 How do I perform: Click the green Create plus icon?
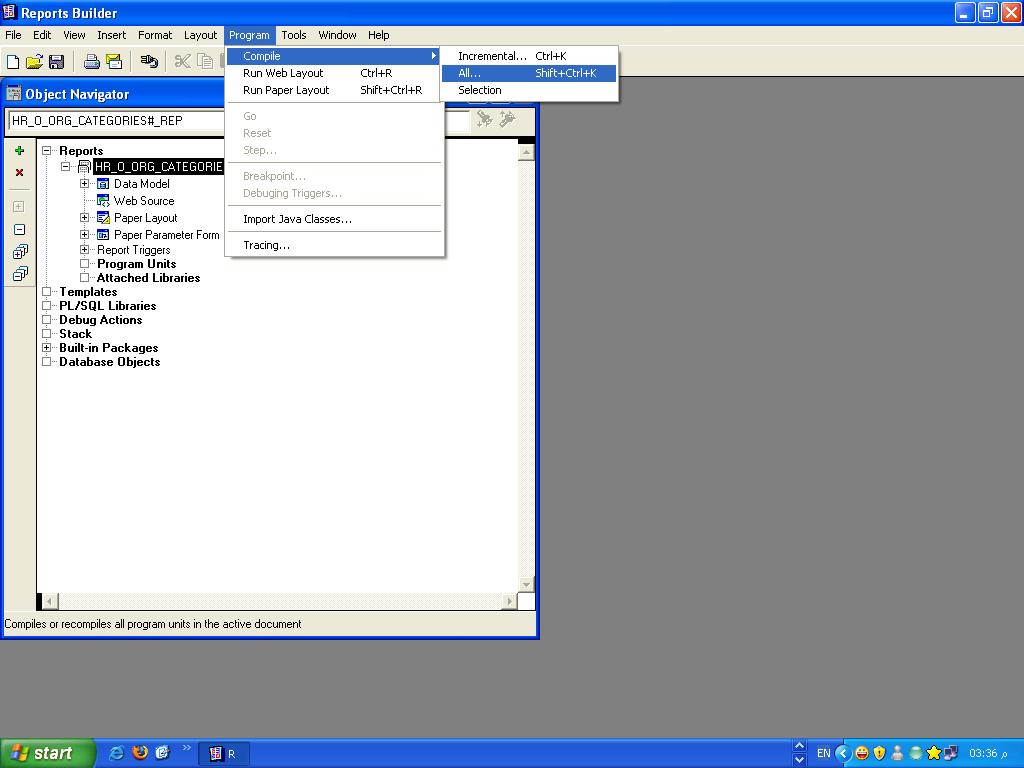[x=19, y=151]
